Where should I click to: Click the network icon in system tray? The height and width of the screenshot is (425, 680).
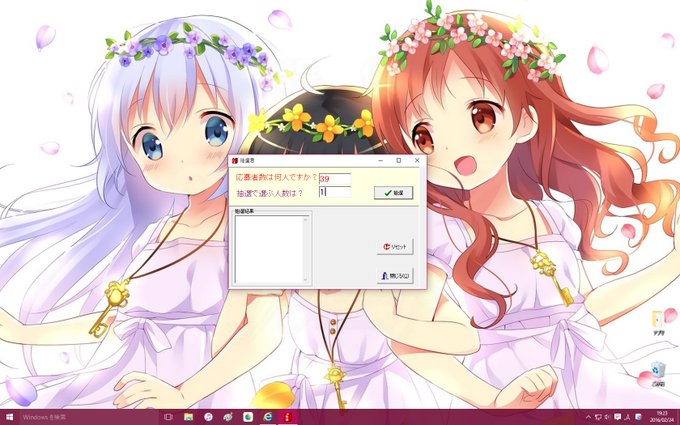pos(598,417)
